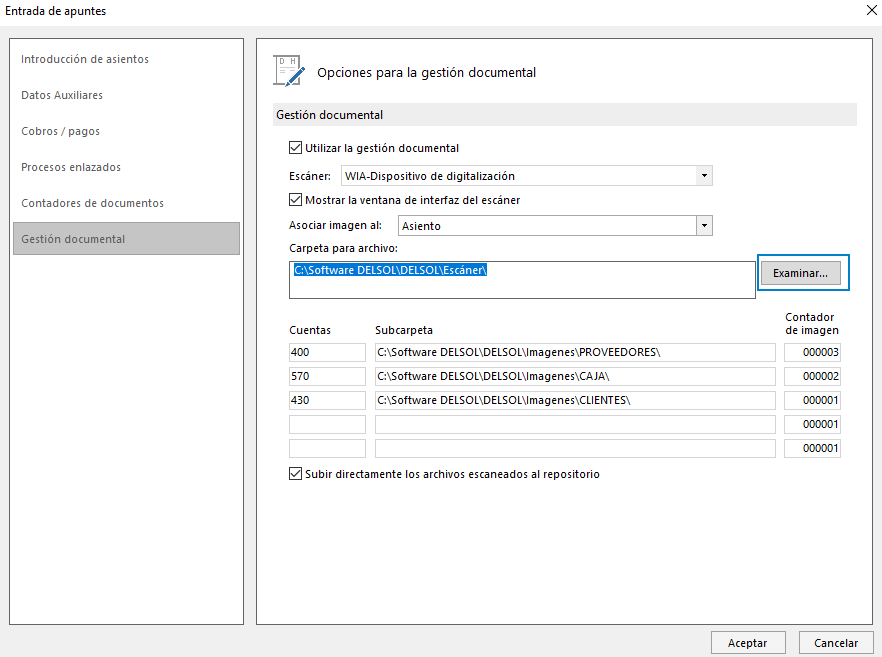Screen dimensions: 882x657
Task: Select Procesos enlazados in sidebar
Action: point(71,167)
